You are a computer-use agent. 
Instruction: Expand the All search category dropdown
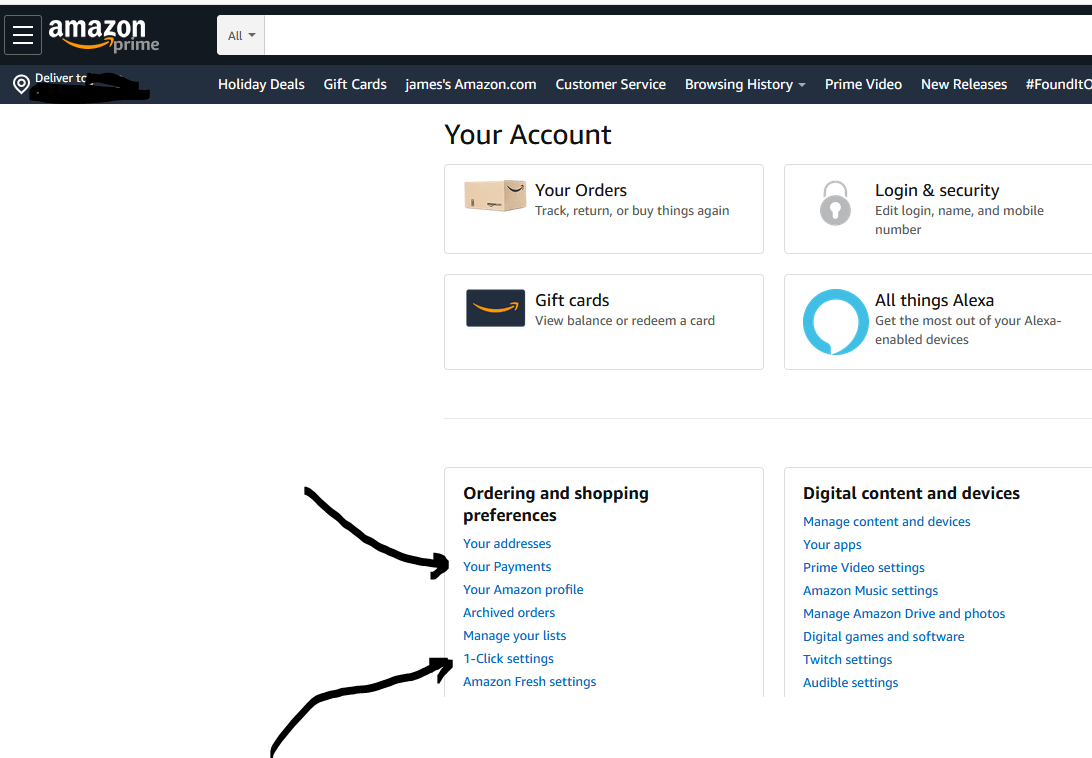tap(240, 33)
